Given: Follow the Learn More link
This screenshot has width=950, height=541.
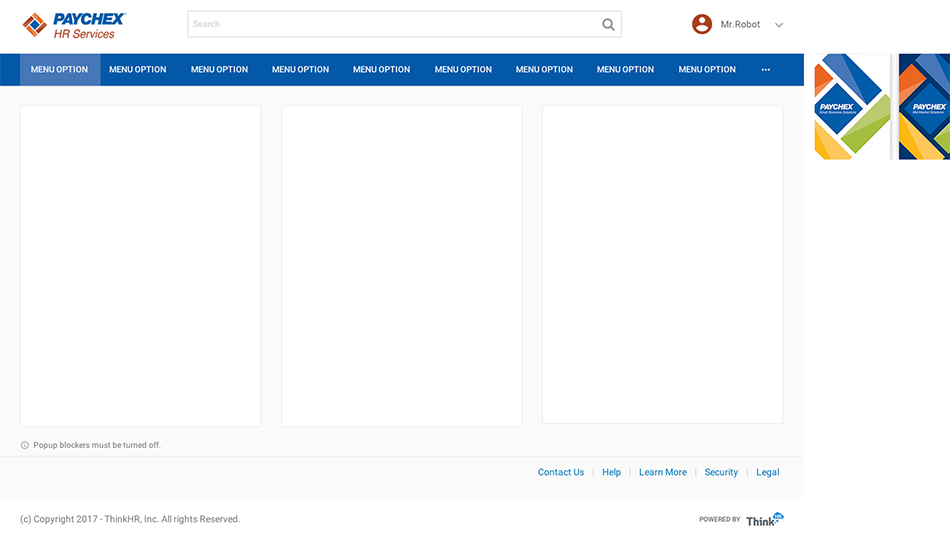Looking at the screenshot, I should [663, 472].
